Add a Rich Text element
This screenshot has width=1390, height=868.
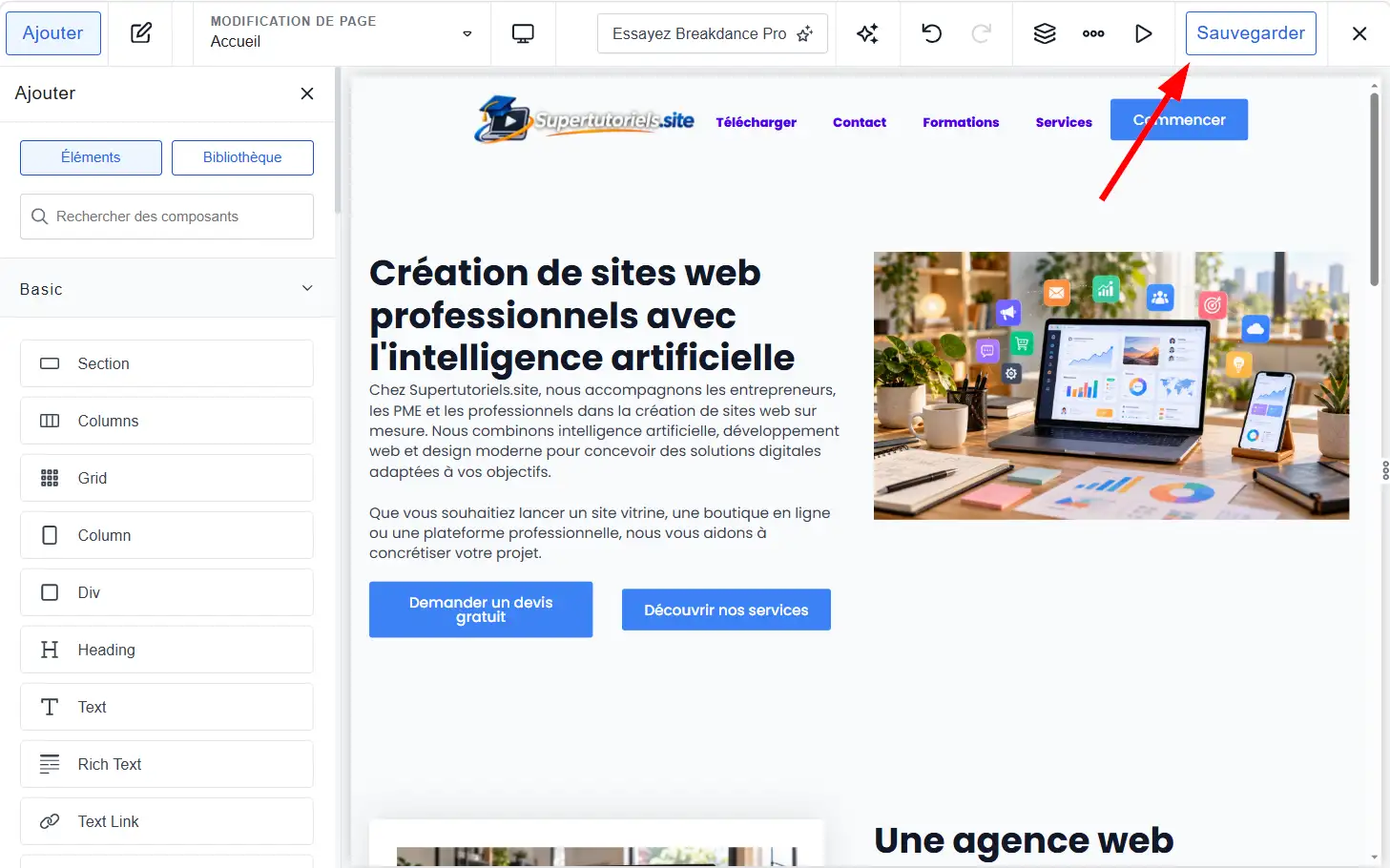pos(167,764)
